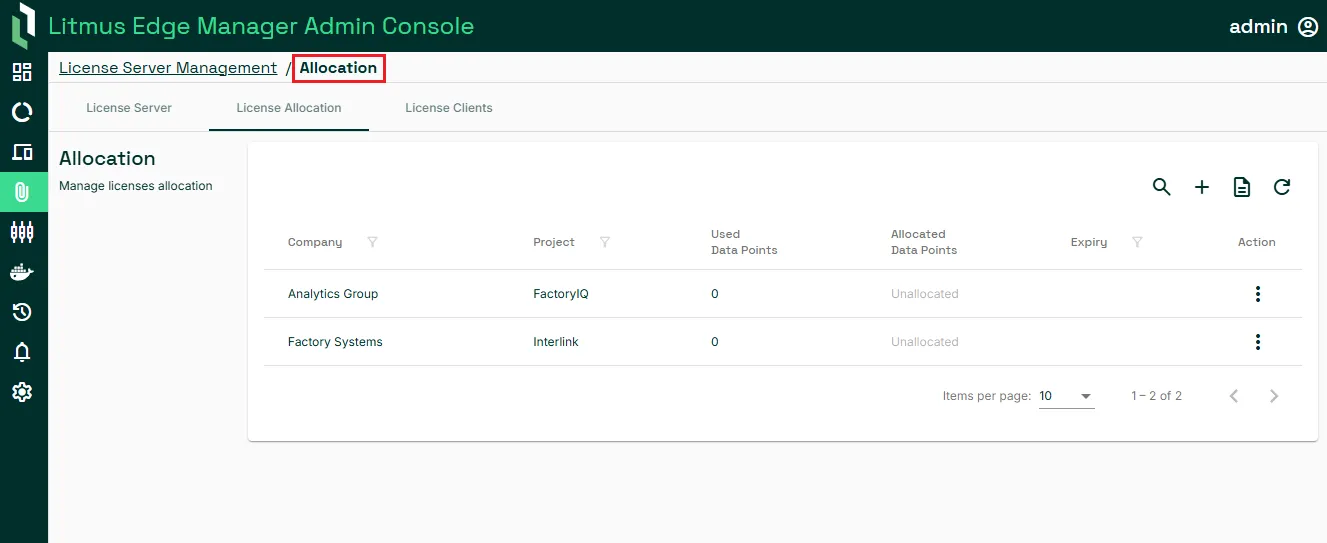Open the notifications bell icon
Viewport: 1327px width, 543px height.
(22, 352)
